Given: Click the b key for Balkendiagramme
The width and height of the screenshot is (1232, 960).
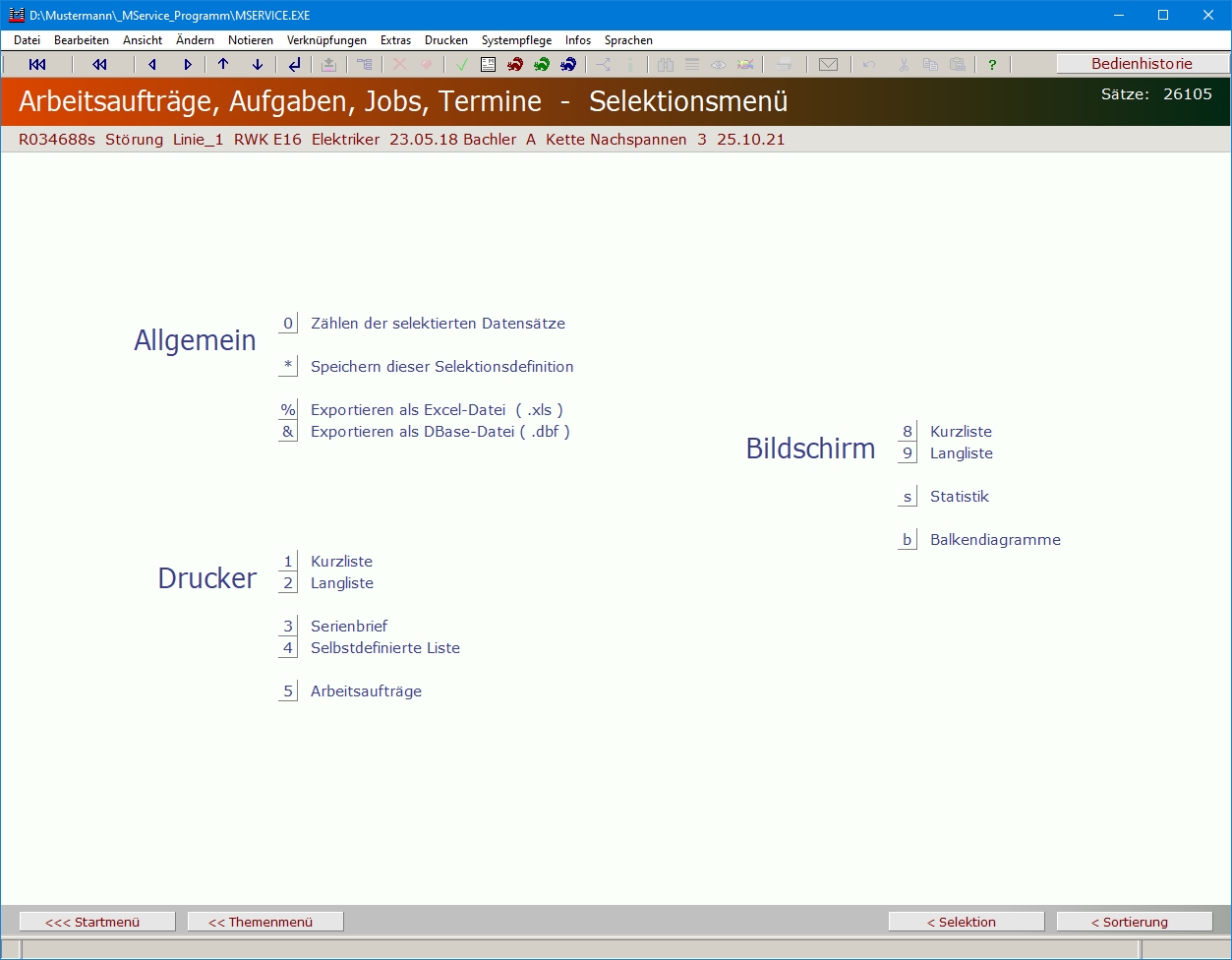Looking at the screenshot, I should [908, 540].
